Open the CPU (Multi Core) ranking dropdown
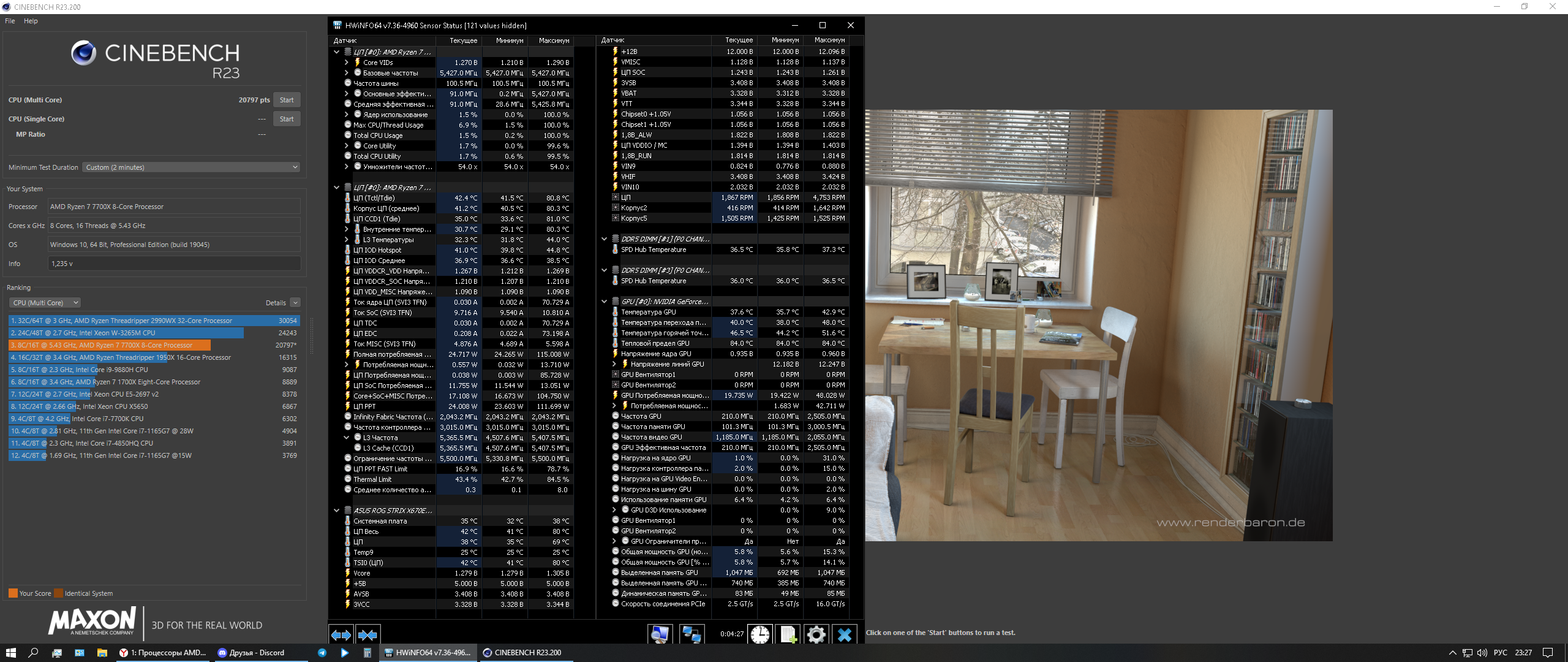Viewport: 1568px width, 662px height. [45, 303]
